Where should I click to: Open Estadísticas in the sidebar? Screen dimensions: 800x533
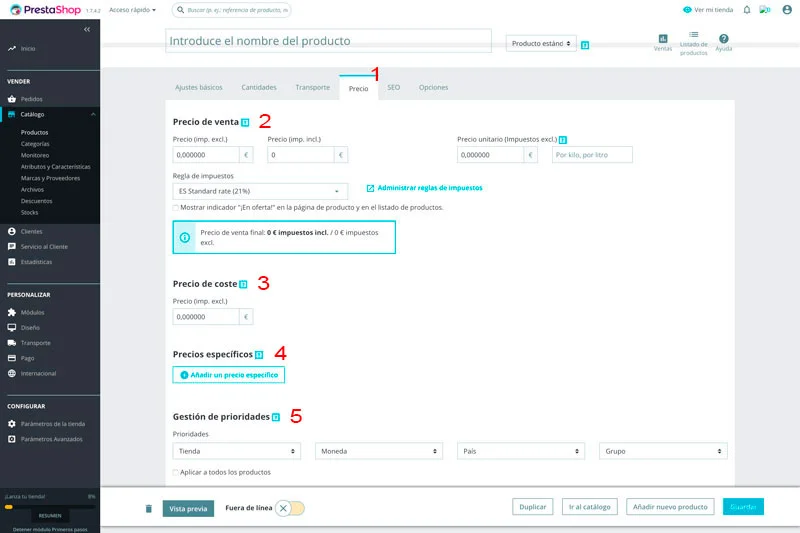point(36,262)
